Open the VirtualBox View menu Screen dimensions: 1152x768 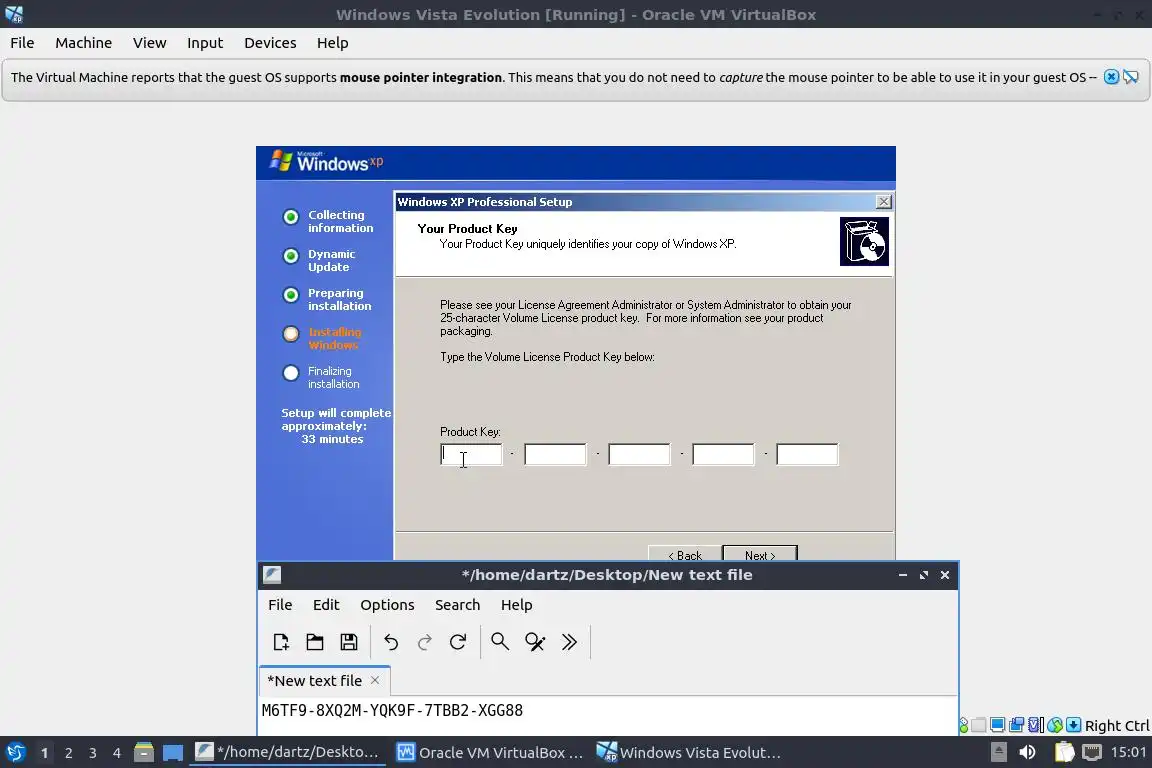pos(150,43)
